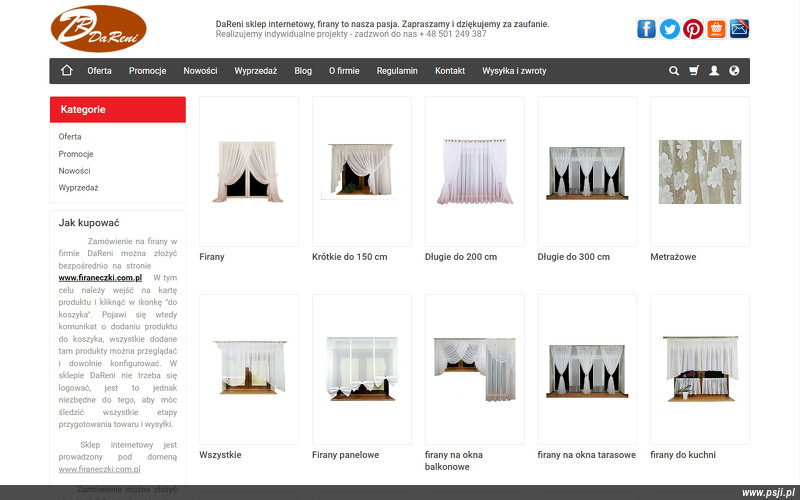Open the shopping cart icon
The height and width of the screenshot is (500, 800).
[694, 71]
